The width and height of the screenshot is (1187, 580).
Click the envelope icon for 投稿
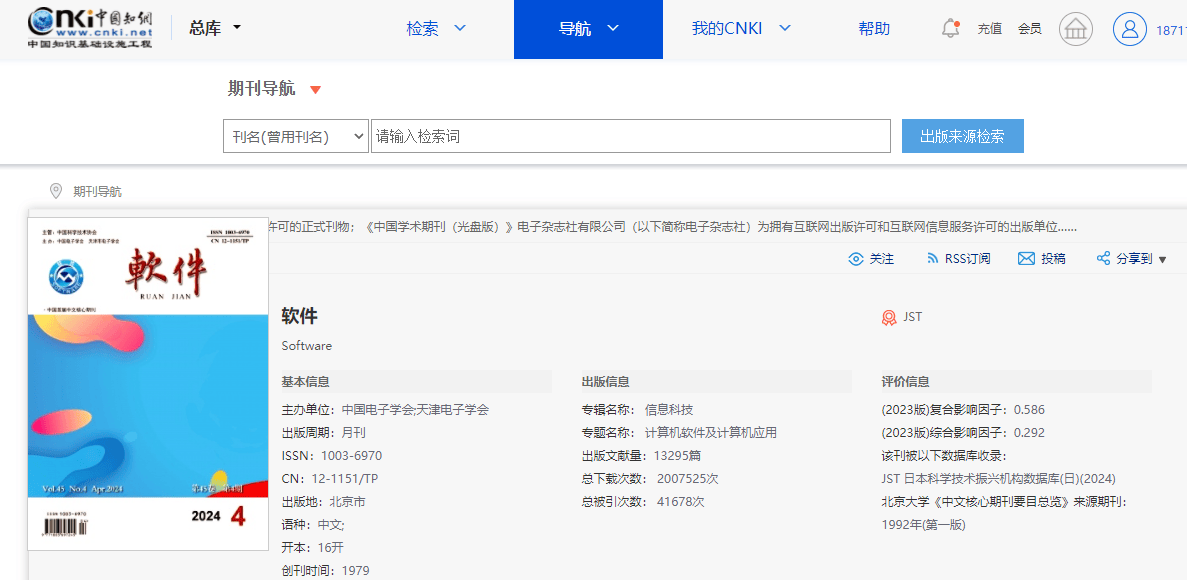pyautogui.click(x=1026, y=259)
